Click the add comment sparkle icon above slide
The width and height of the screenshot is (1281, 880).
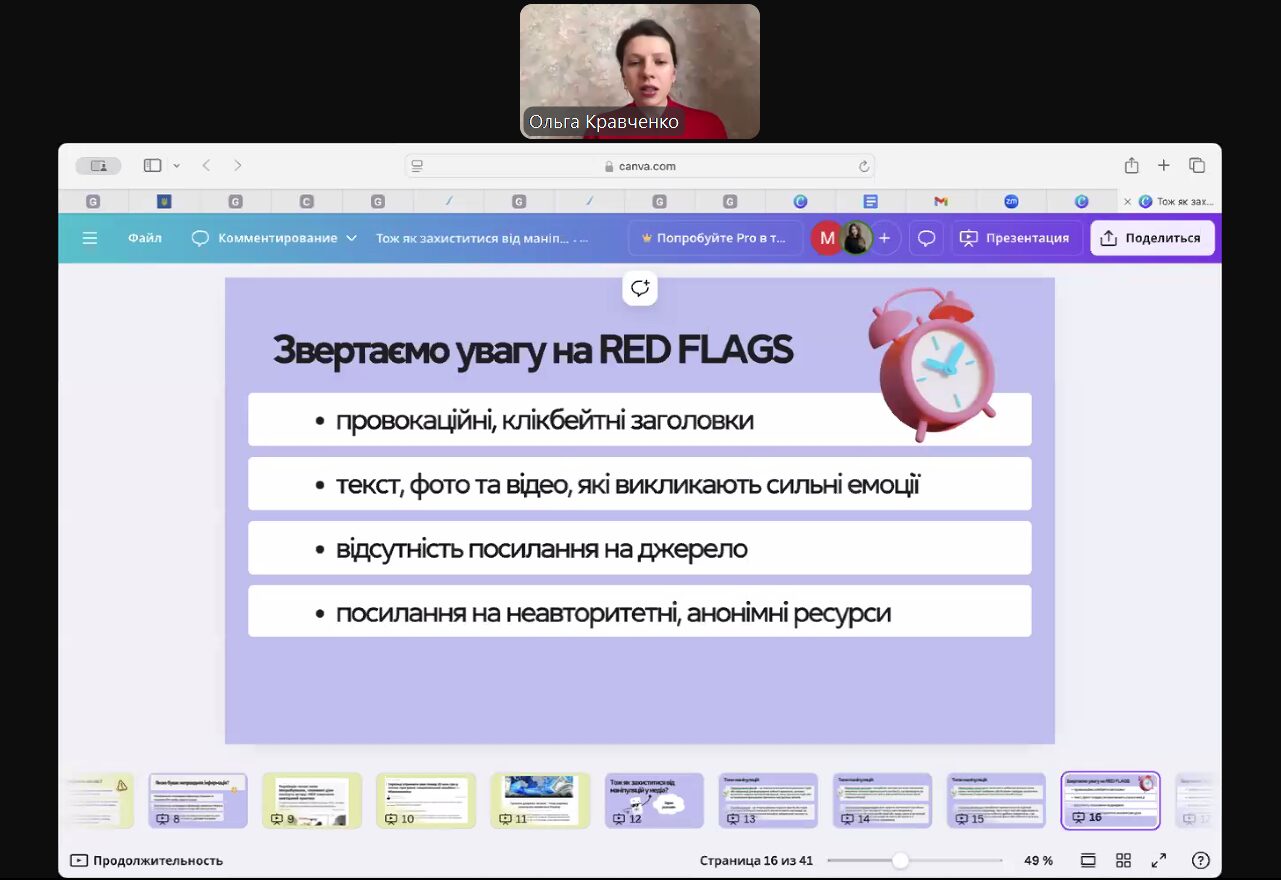[640, 289]
